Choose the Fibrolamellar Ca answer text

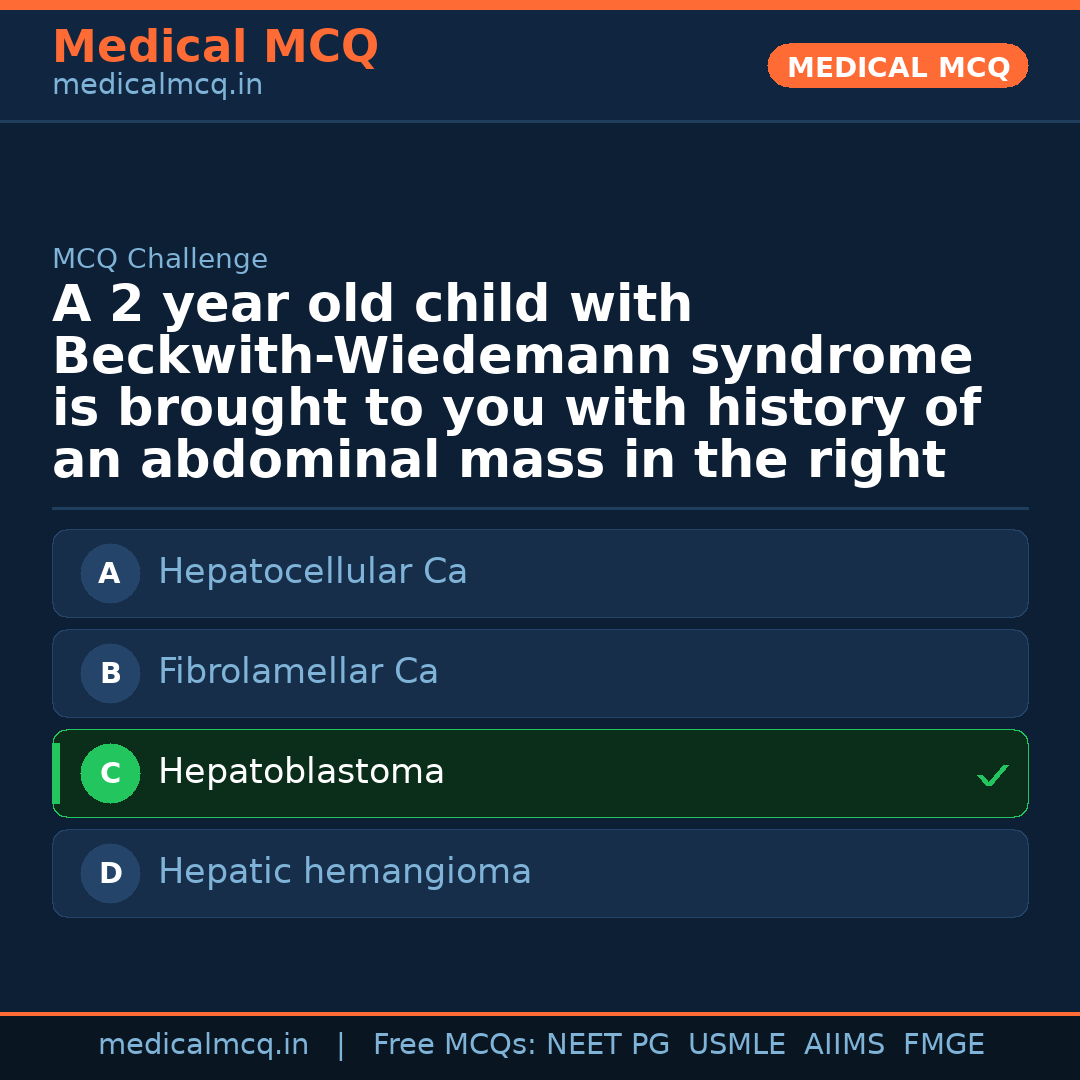[x=298, y=672]
